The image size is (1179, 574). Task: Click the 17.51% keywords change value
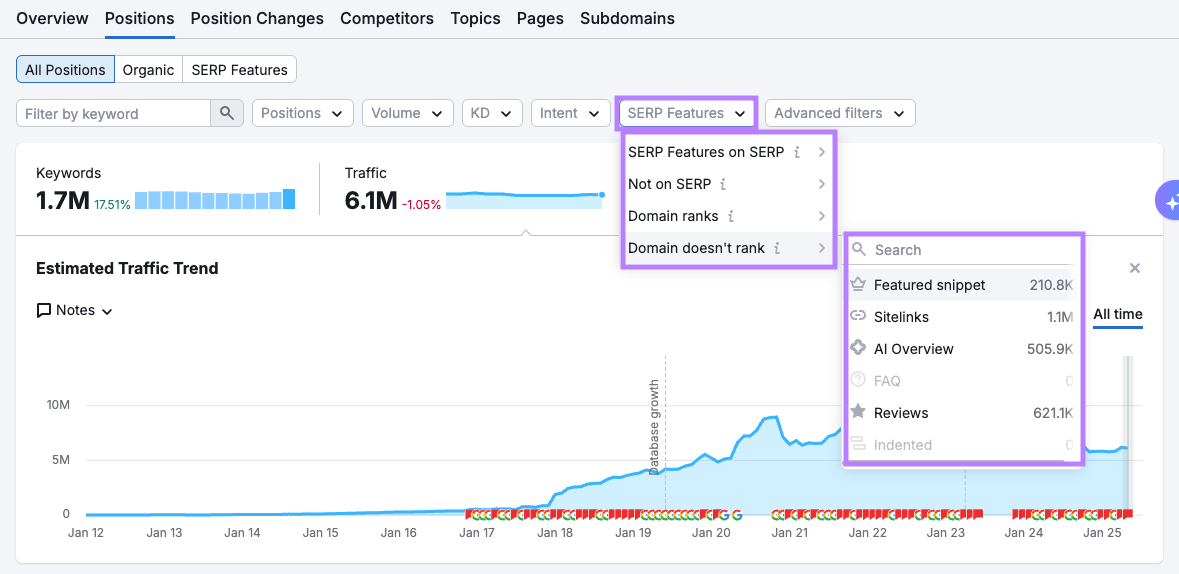(x=112, y=204)
